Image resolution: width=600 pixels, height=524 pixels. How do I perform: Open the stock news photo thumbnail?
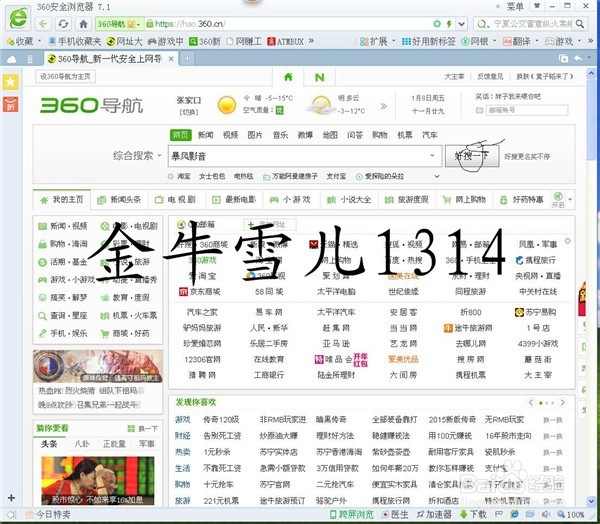(98, 481)
